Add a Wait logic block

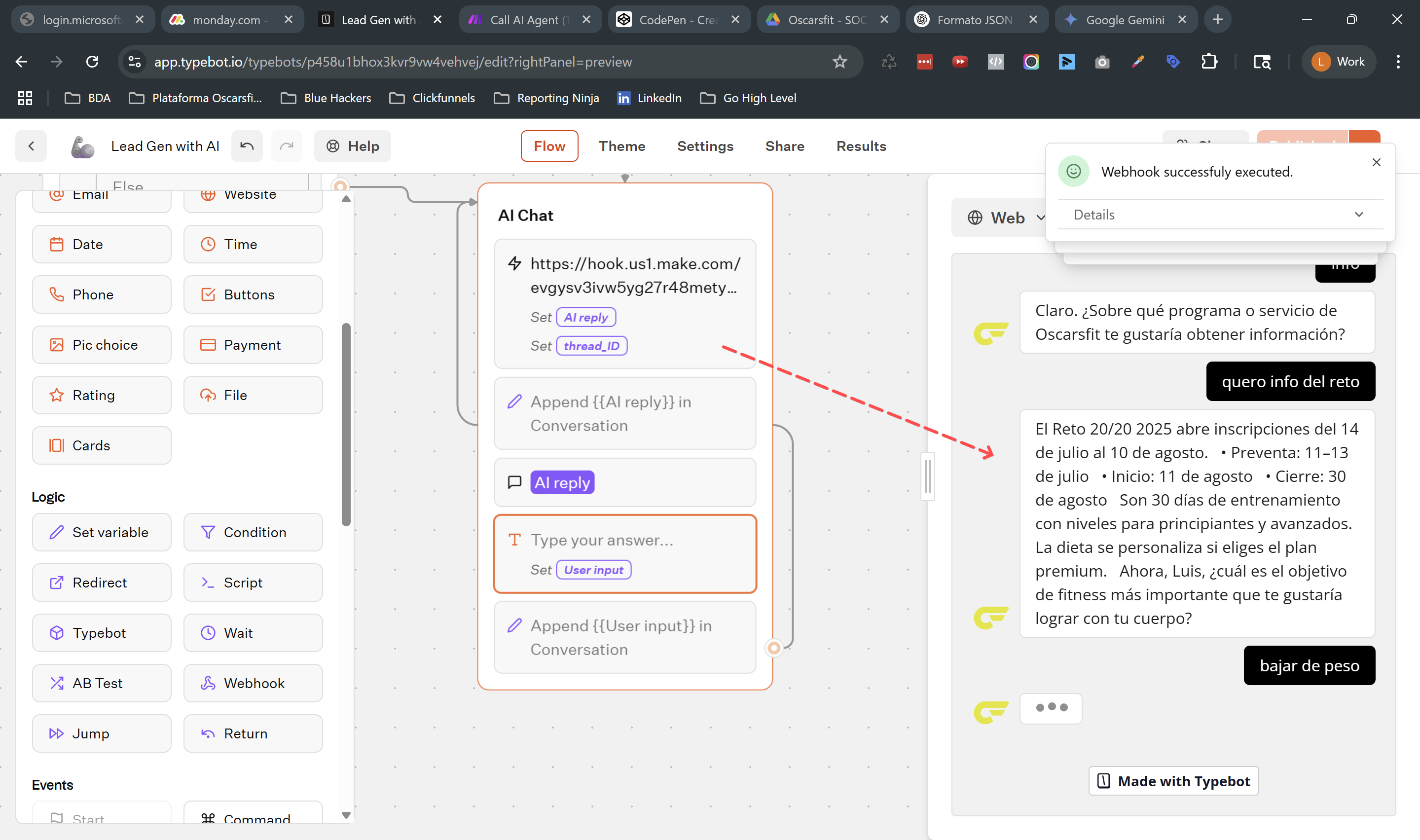253,633
